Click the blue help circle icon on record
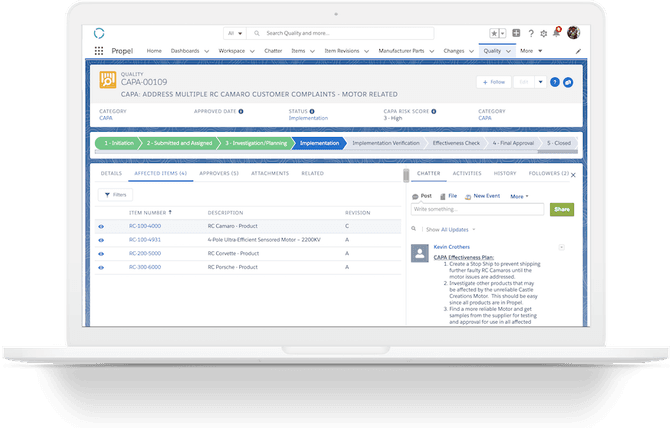The height and width of the screenshot is (428, 672). coord(555,82)
